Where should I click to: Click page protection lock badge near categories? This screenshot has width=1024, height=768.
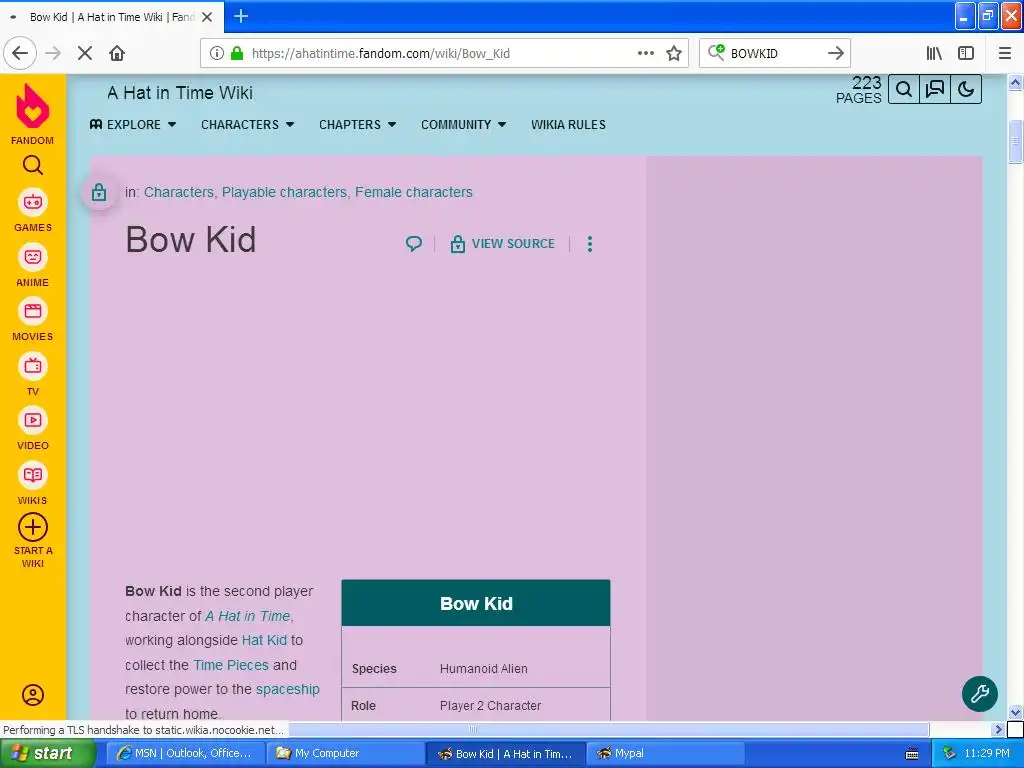click(99, 192)
